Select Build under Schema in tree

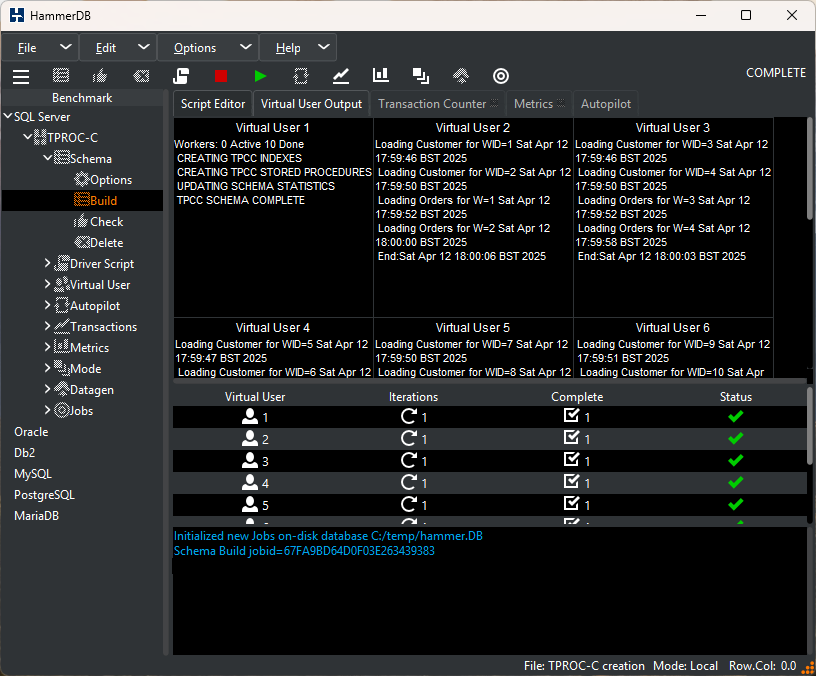(104, 200)
